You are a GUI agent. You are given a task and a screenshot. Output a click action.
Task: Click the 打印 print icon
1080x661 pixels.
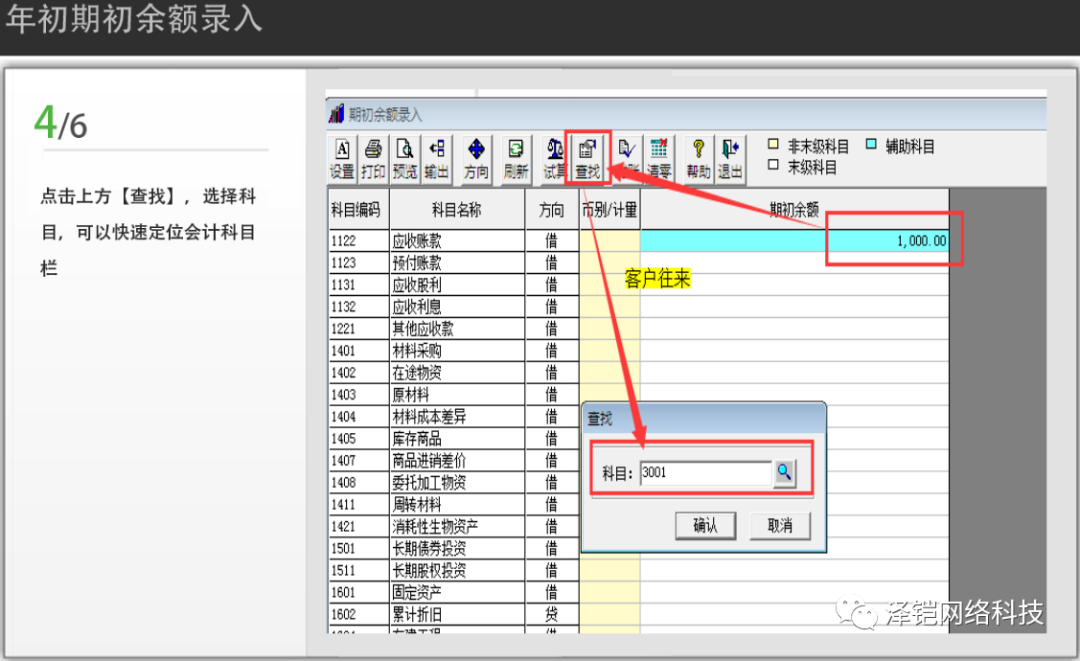pos(373,159)
